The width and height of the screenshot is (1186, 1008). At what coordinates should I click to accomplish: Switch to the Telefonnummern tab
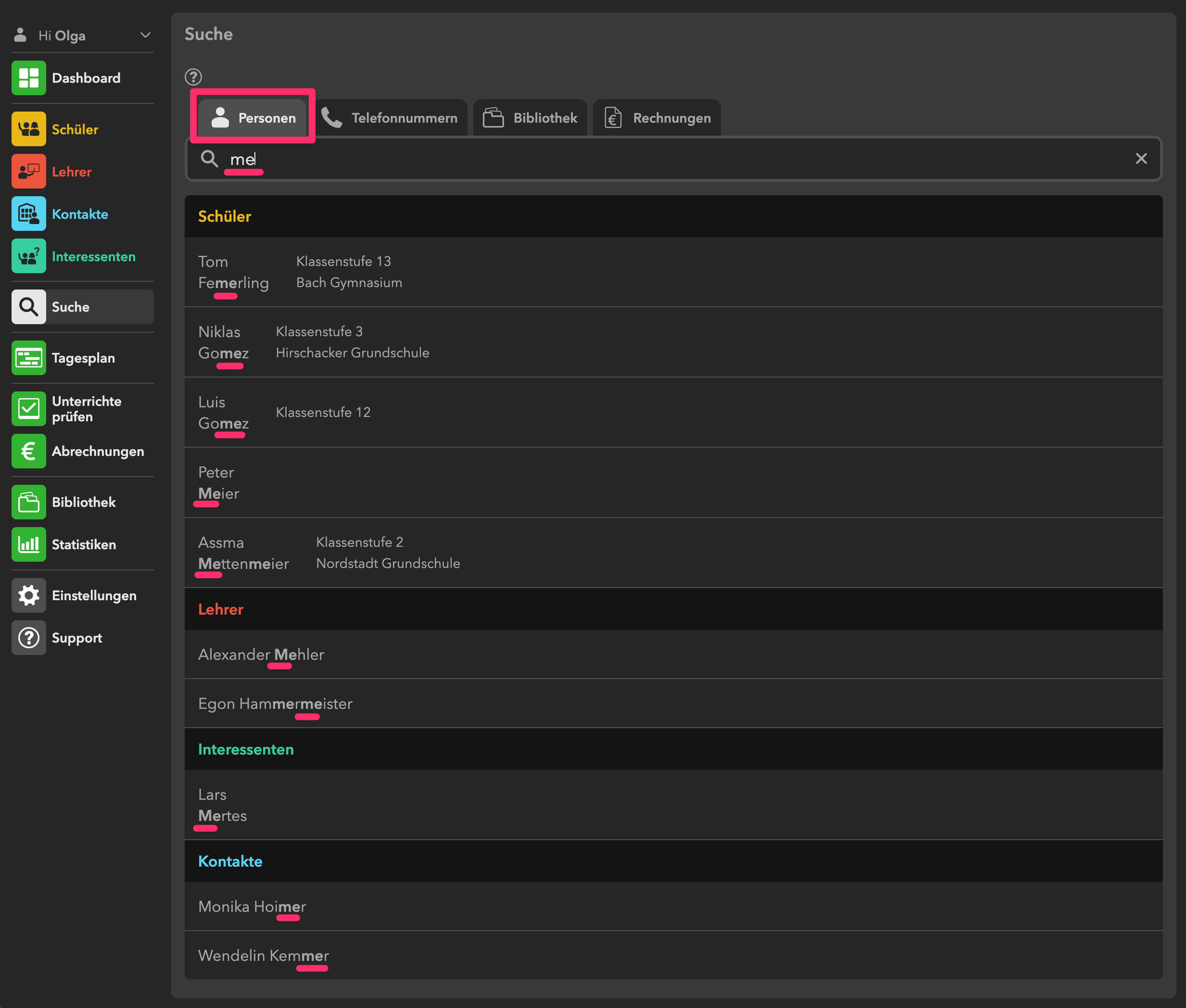(391, 118)
